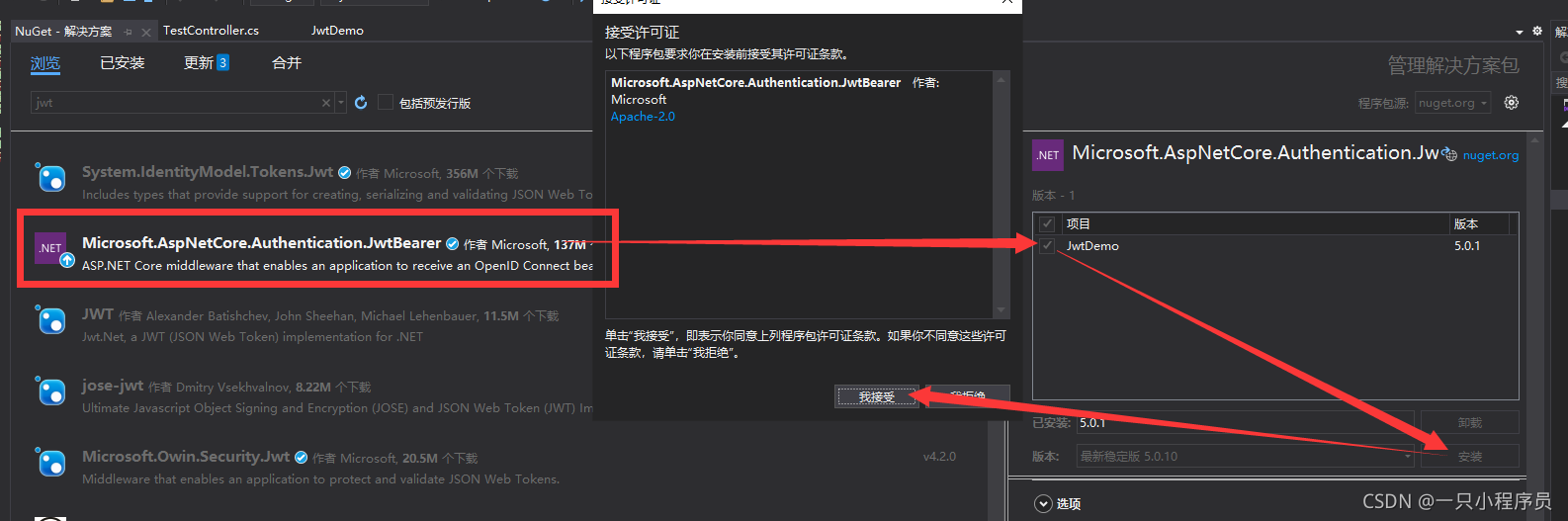This screenshot has width=1568, height=521.
Task: Click the 版本 column header in the project list
Action: [1466, 224]
